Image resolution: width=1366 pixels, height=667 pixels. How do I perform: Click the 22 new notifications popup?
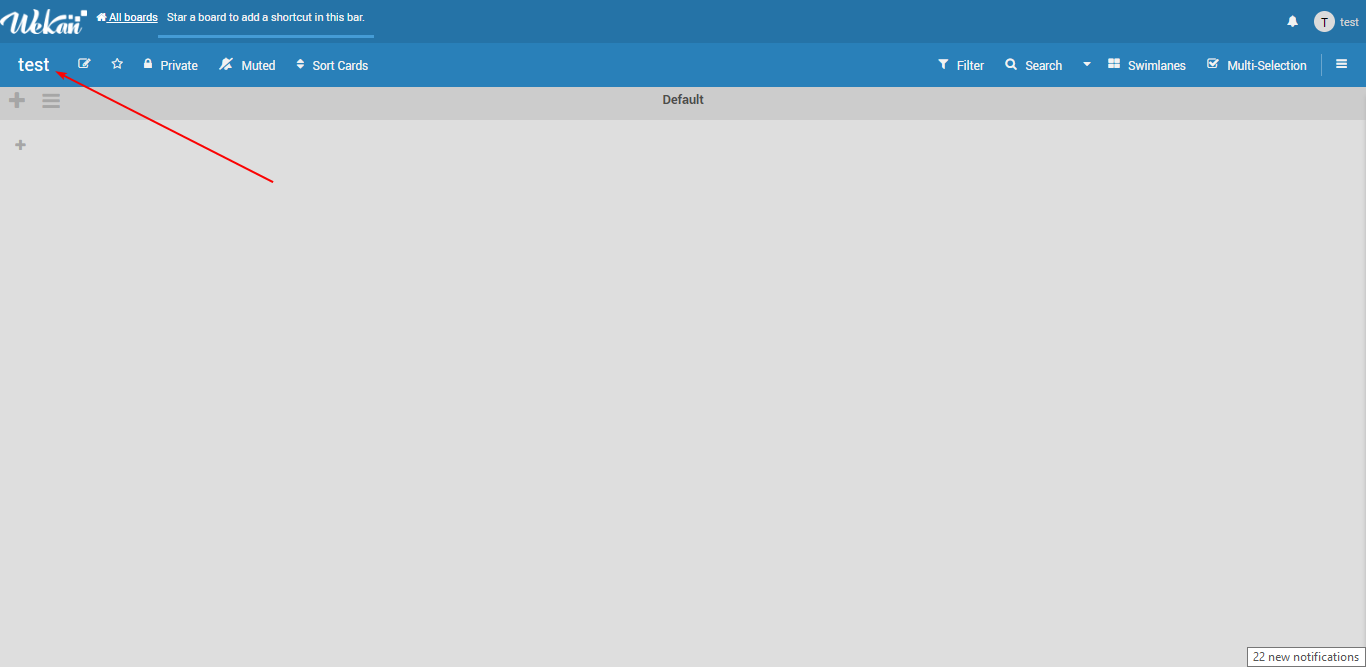(x=1306, y=657)
